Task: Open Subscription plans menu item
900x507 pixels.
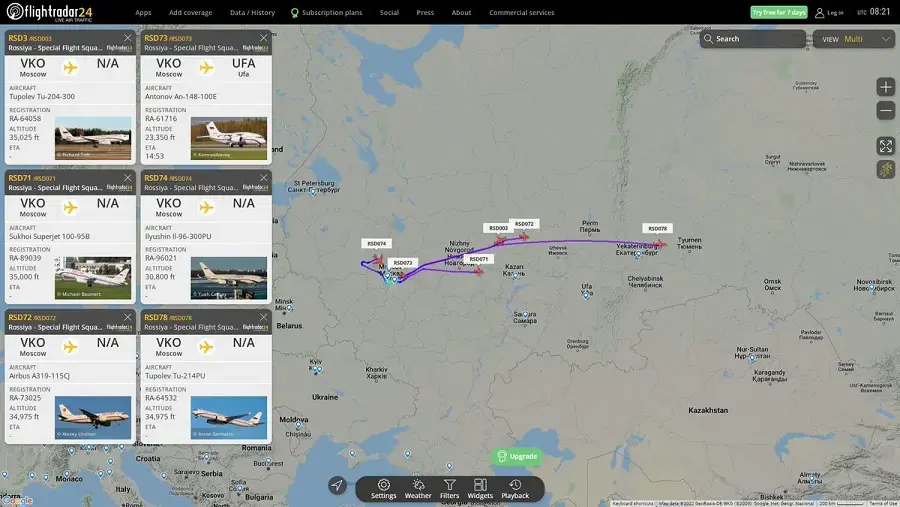Action: pyautogui.click(x=326, y=13)
